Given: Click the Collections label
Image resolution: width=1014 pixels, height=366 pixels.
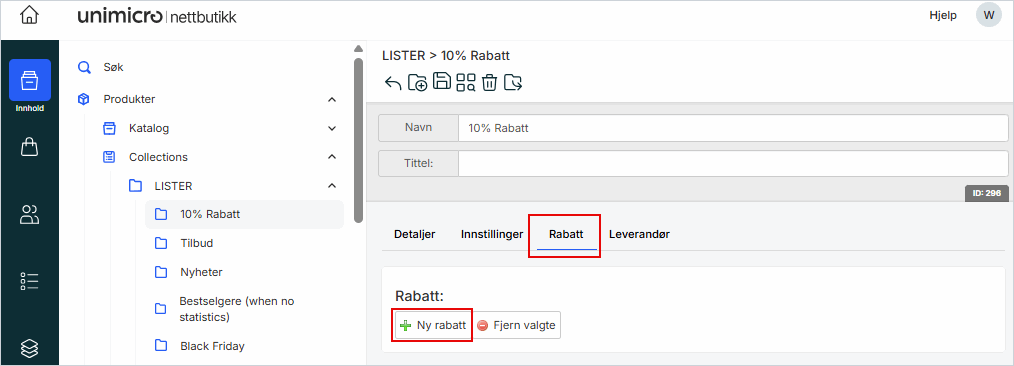Looking at the screenshot, I should 158,156.
